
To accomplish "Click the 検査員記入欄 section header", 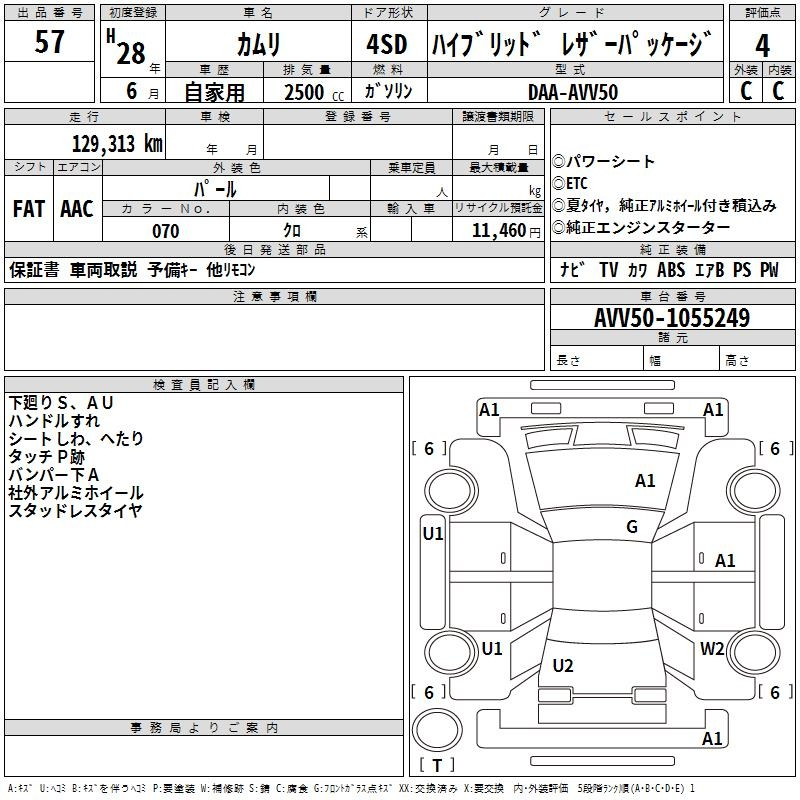I will point(204,385).
